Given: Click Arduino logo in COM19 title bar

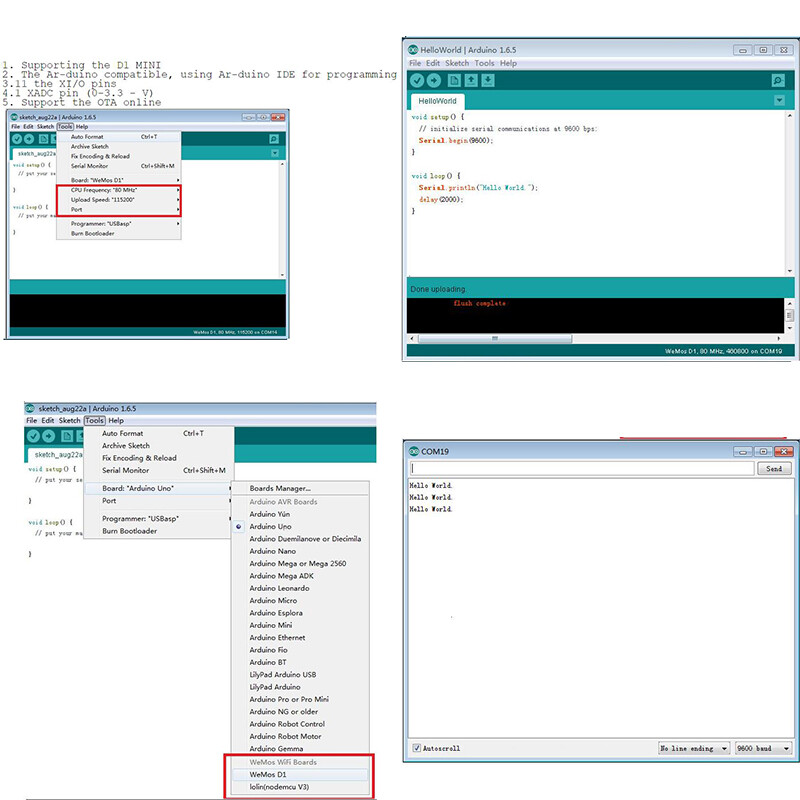Looking at the screenshot, I should coord(414,452).
